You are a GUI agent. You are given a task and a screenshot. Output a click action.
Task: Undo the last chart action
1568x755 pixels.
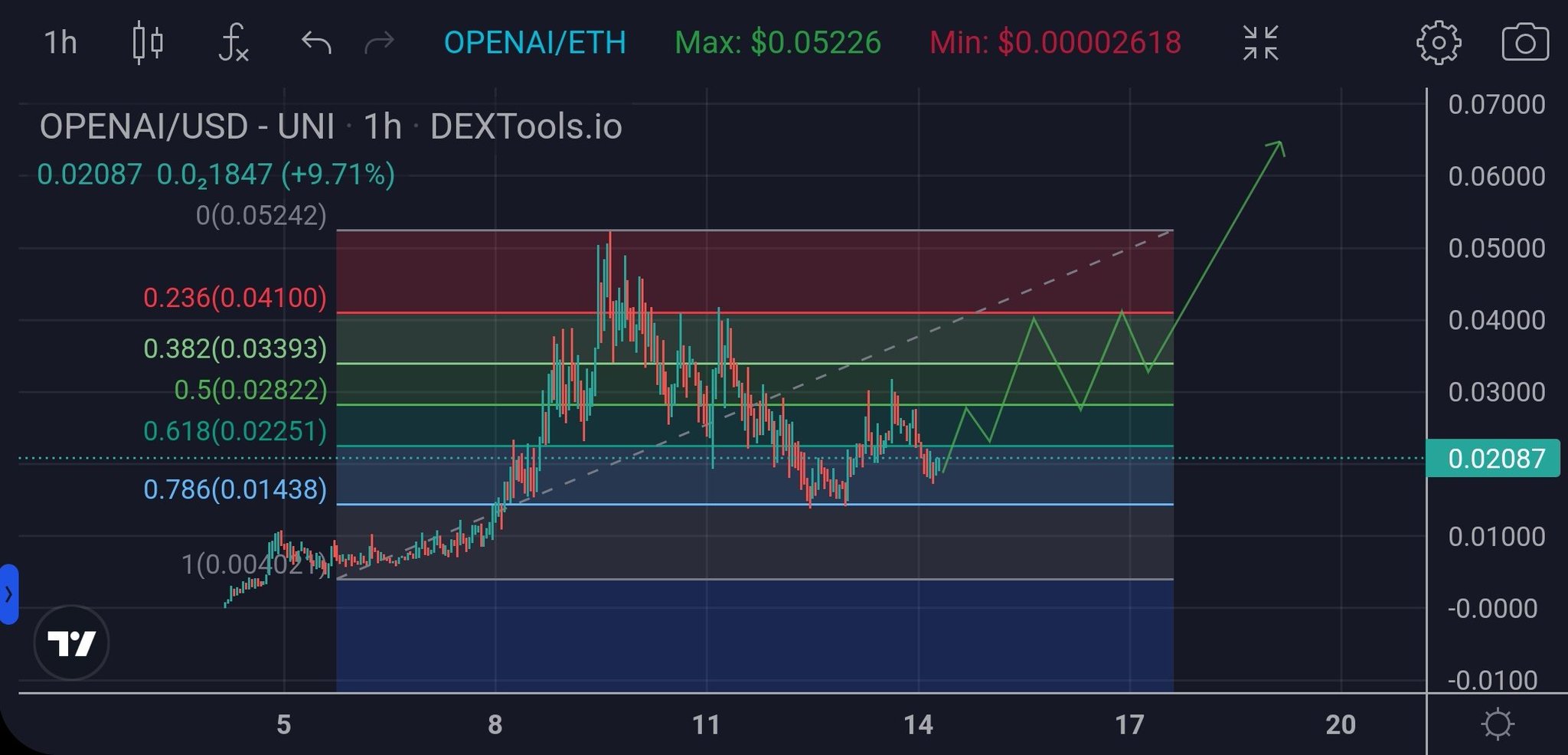click(x=316, y=43)
